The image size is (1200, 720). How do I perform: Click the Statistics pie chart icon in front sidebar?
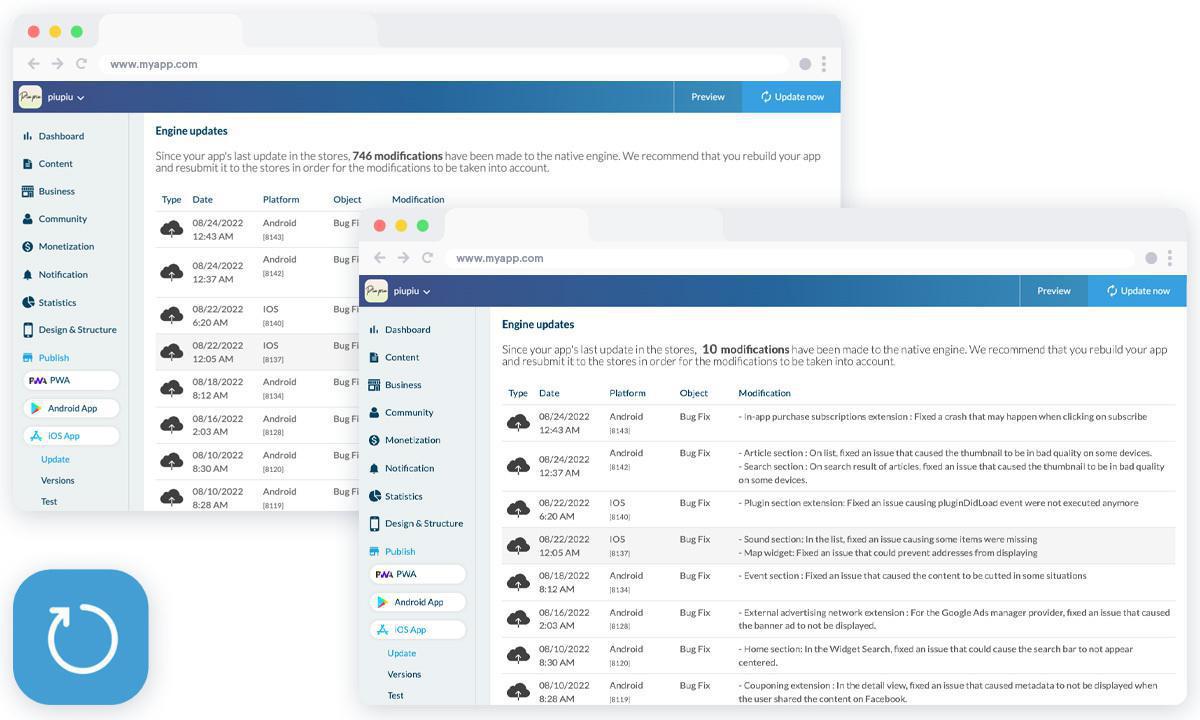(374, 496)
